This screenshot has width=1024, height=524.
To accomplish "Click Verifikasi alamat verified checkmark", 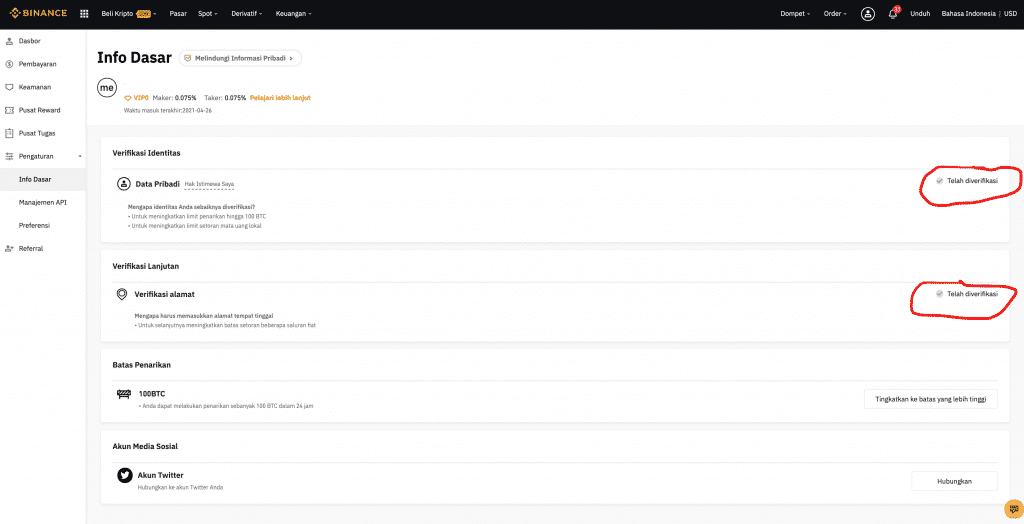I will tap(939, 294).
